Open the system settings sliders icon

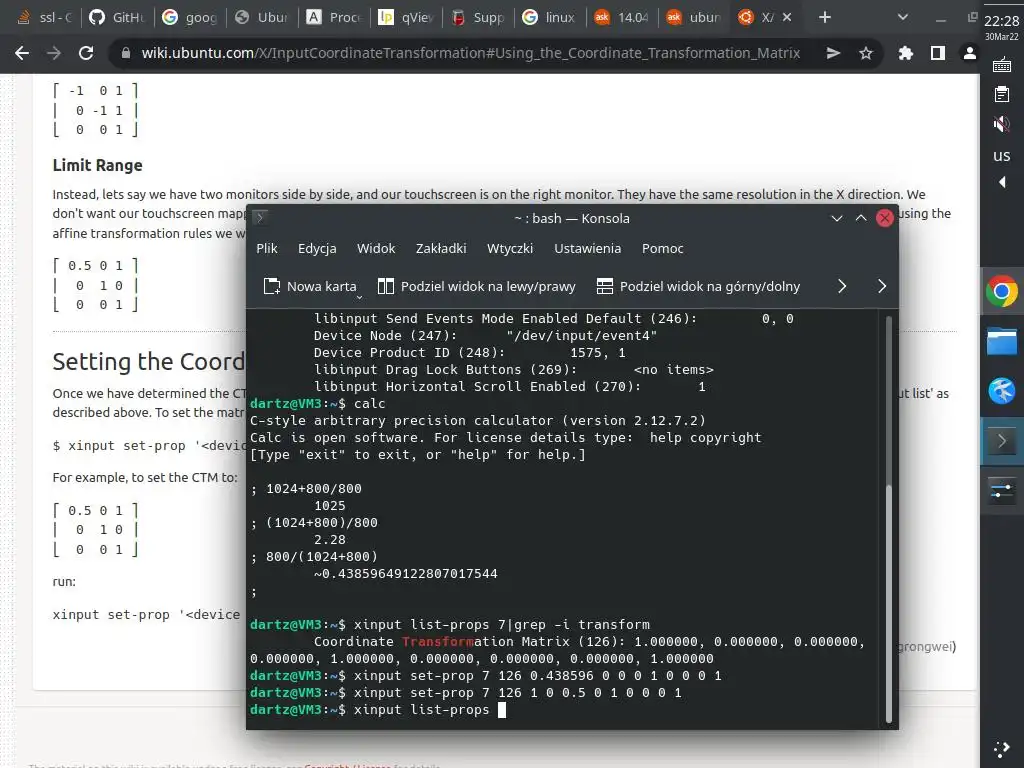coord(1002,490)
